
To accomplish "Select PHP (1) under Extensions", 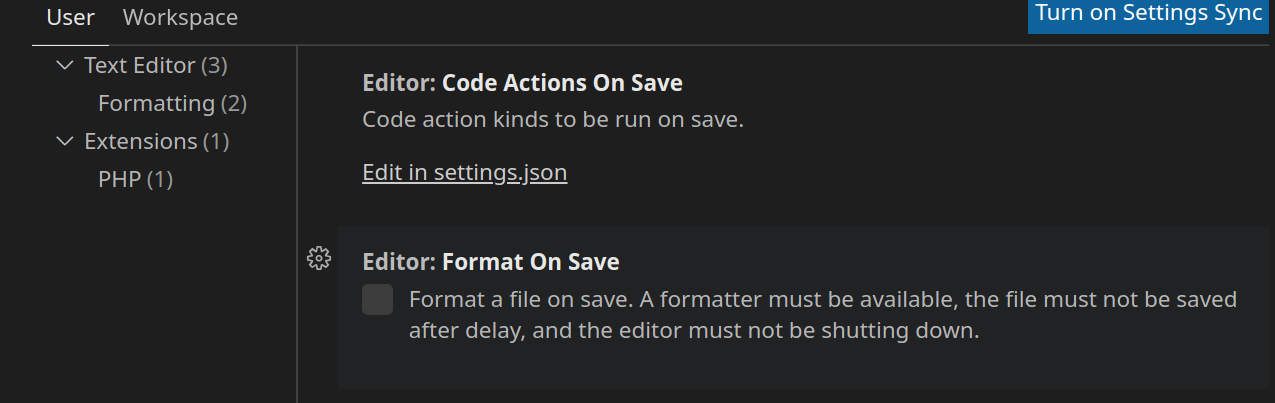I will coord(135,179).
